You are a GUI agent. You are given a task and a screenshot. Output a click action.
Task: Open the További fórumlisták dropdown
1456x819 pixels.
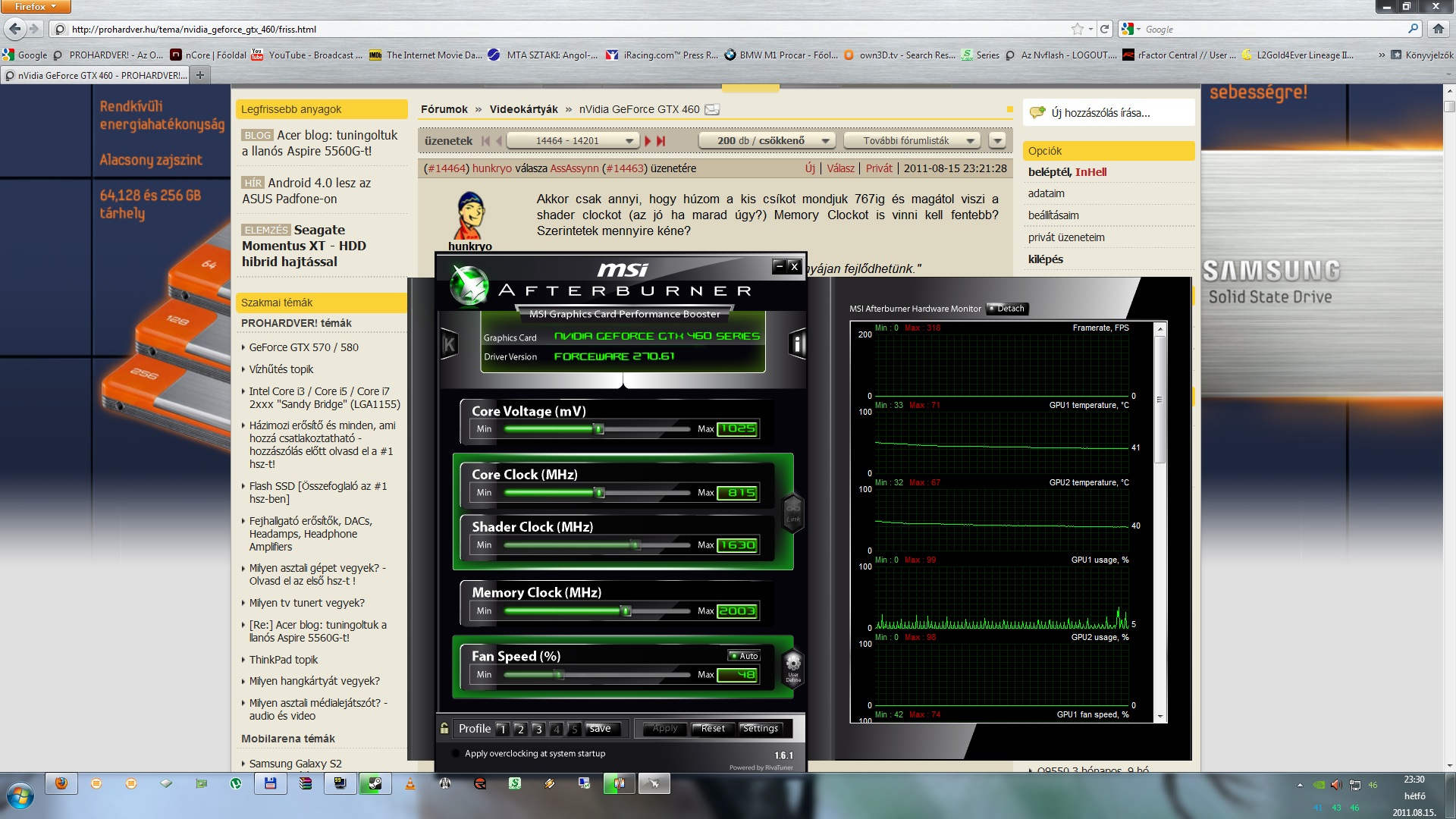click(912, 141)
